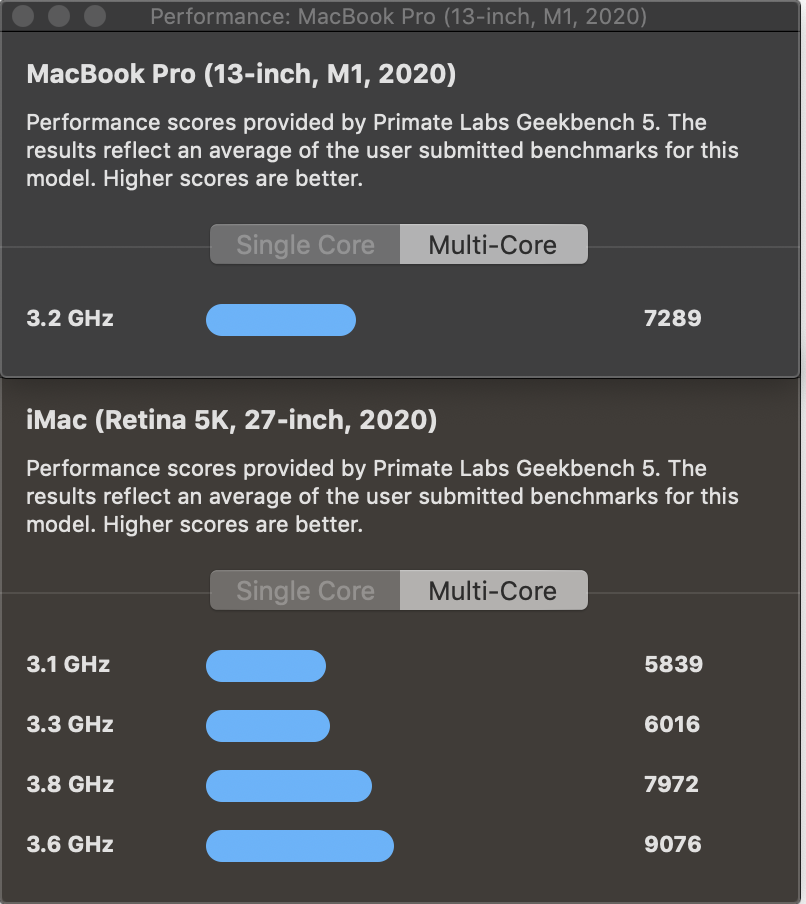
Task: Select Multi-Core tab for MacBook Pro
Action: point(494,244)
